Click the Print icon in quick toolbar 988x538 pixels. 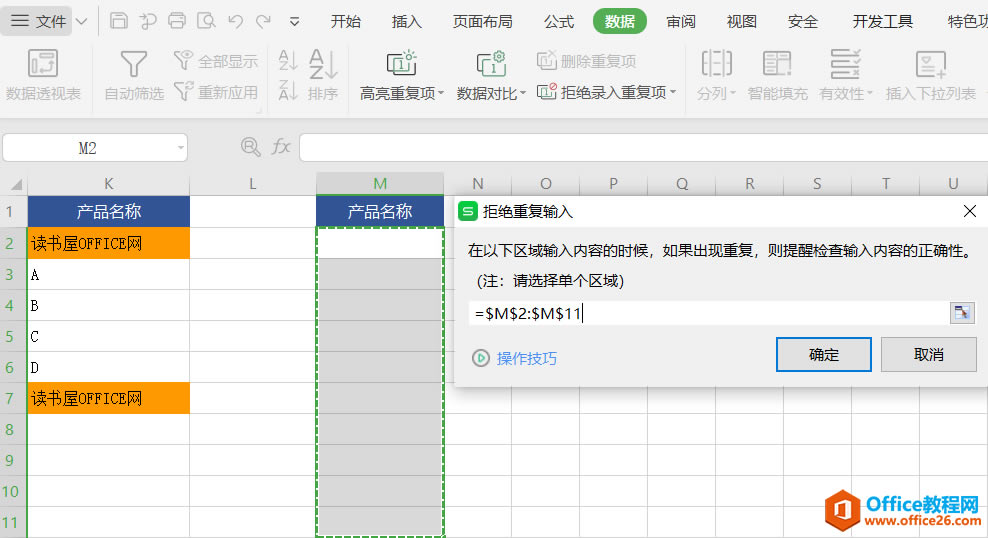pyautogui.click(x=177, y=21)
